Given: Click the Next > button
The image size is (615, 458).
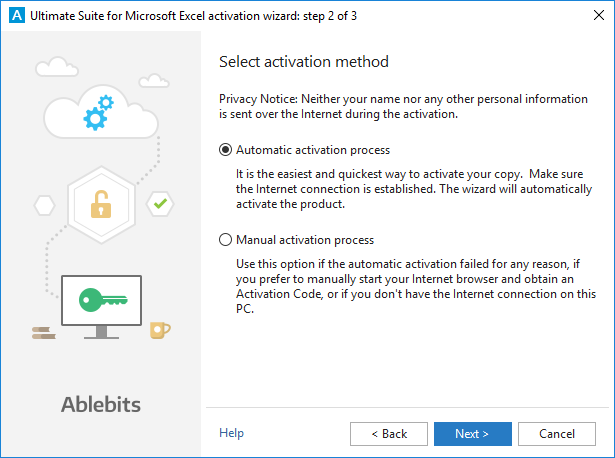Looking at the screenshot, I should point(473,434).
